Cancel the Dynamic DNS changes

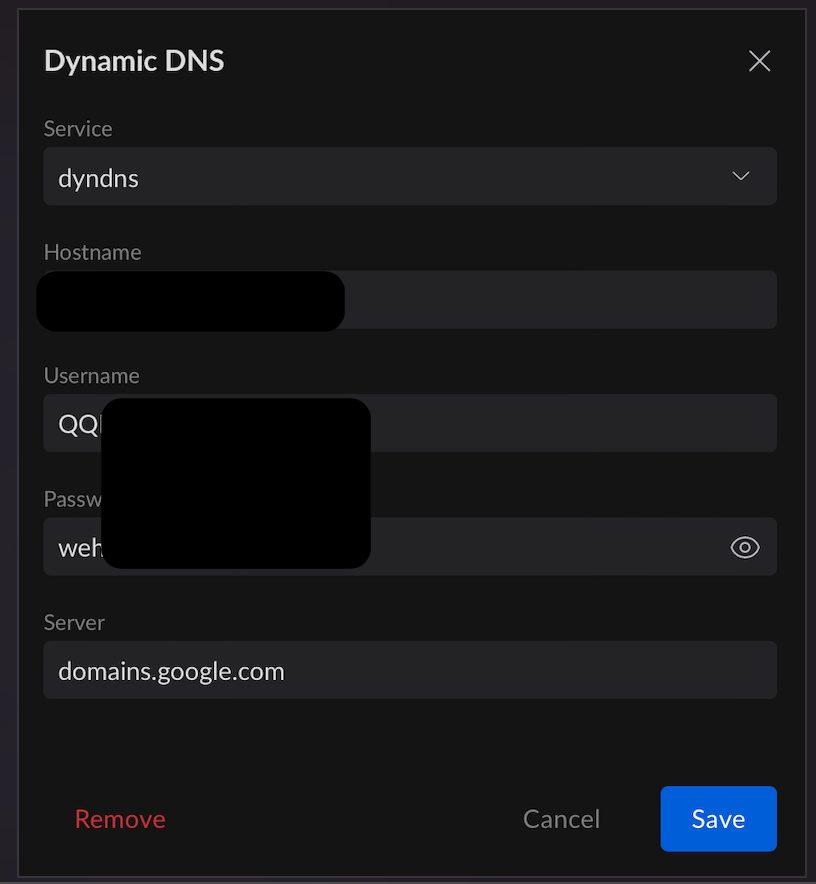pyautogui.click(x=561, y=819)
